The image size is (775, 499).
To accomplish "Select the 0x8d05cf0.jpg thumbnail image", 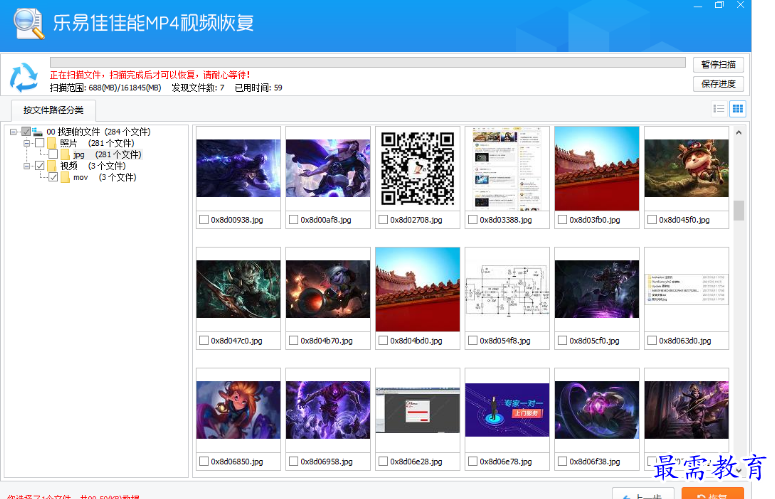I will [x=597, y=290].
